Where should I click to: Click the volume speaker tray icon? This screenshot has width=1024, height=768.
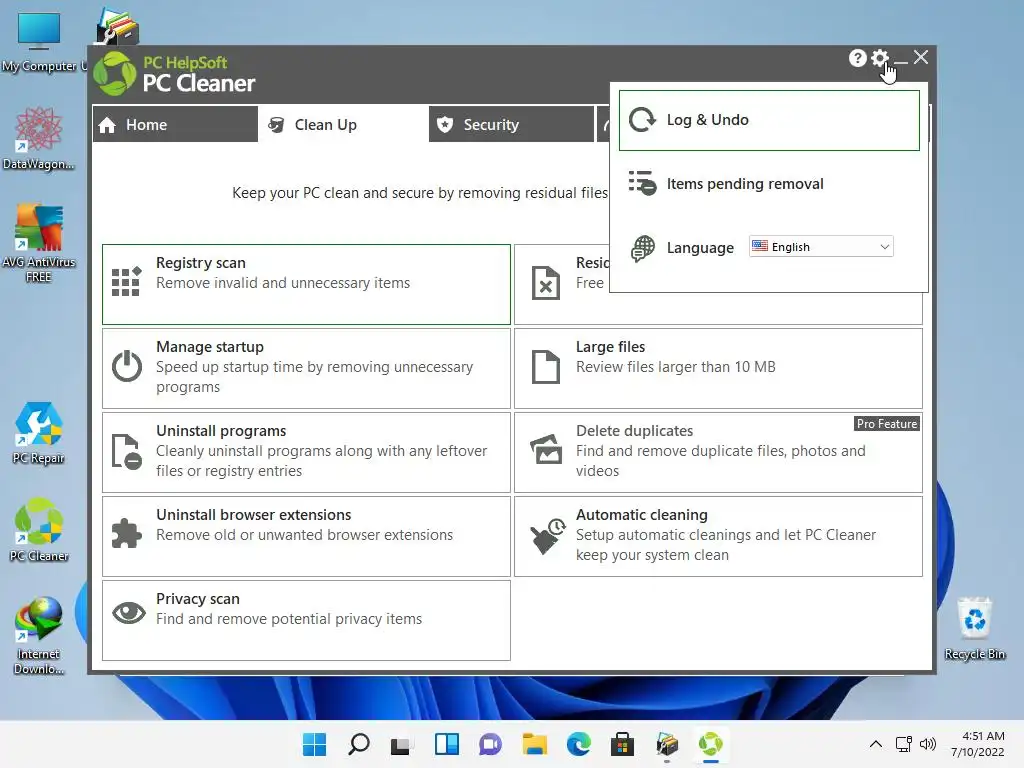point(927,744)
